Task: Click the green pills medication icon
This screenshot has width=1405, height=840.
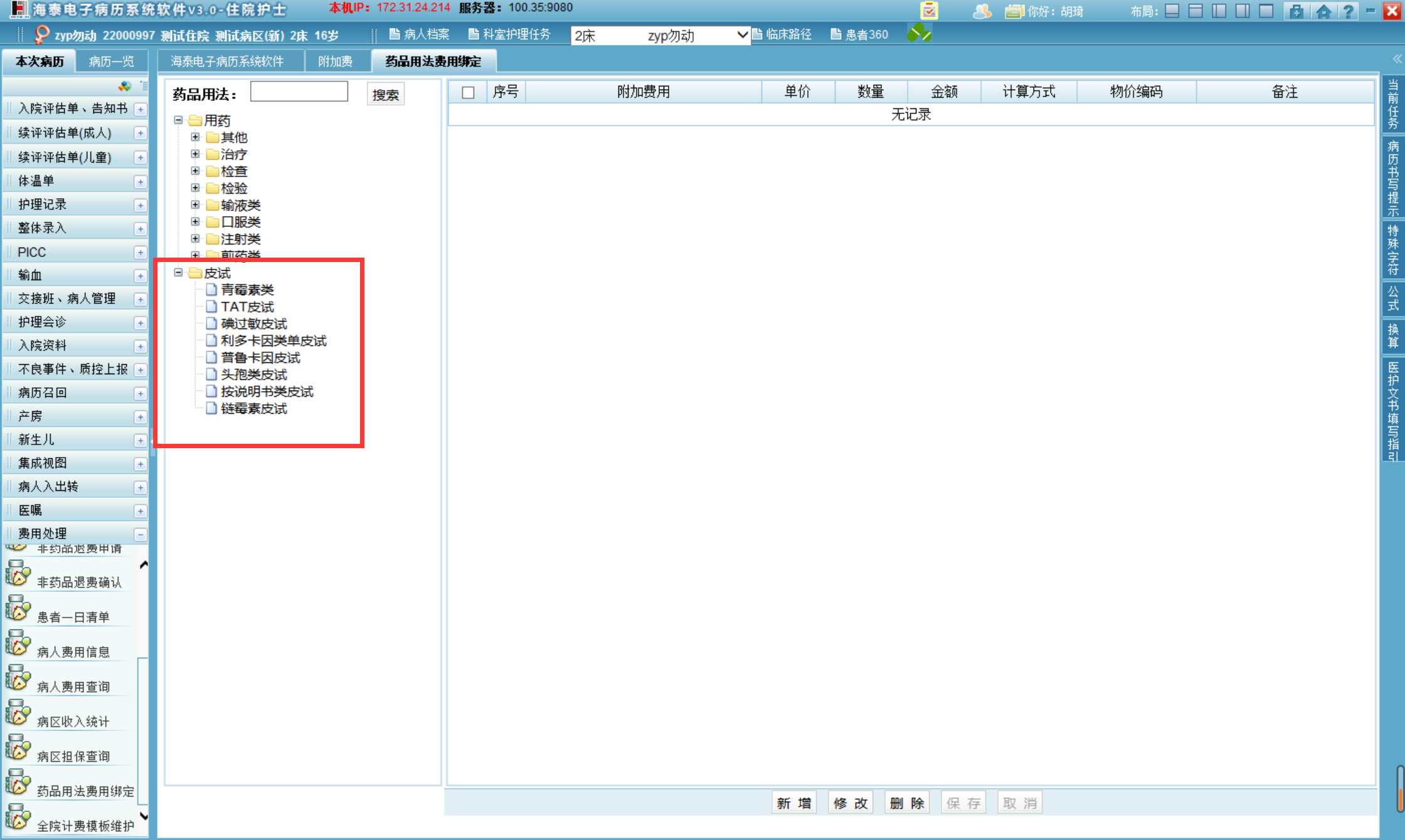Action: pyautogui.click(x=919, y=34)
